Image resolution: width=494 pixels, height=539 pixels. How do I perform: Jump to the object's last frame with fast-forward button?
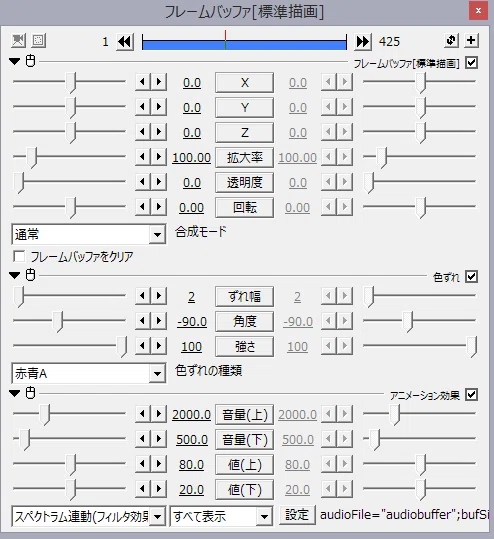tap(363, 42)
